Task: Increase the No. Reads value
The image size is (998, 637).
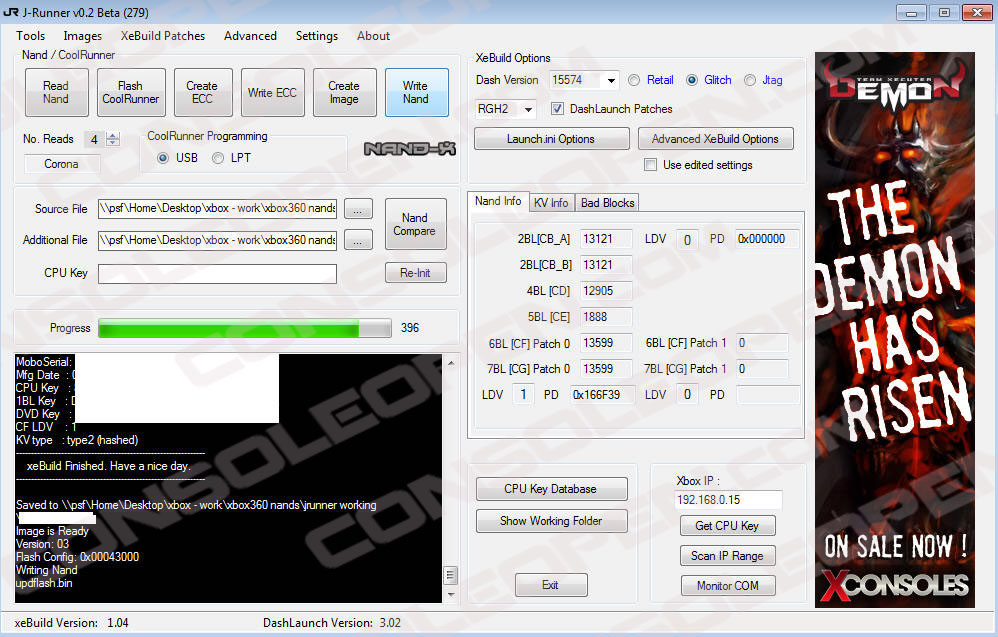Action: [113, 135]
